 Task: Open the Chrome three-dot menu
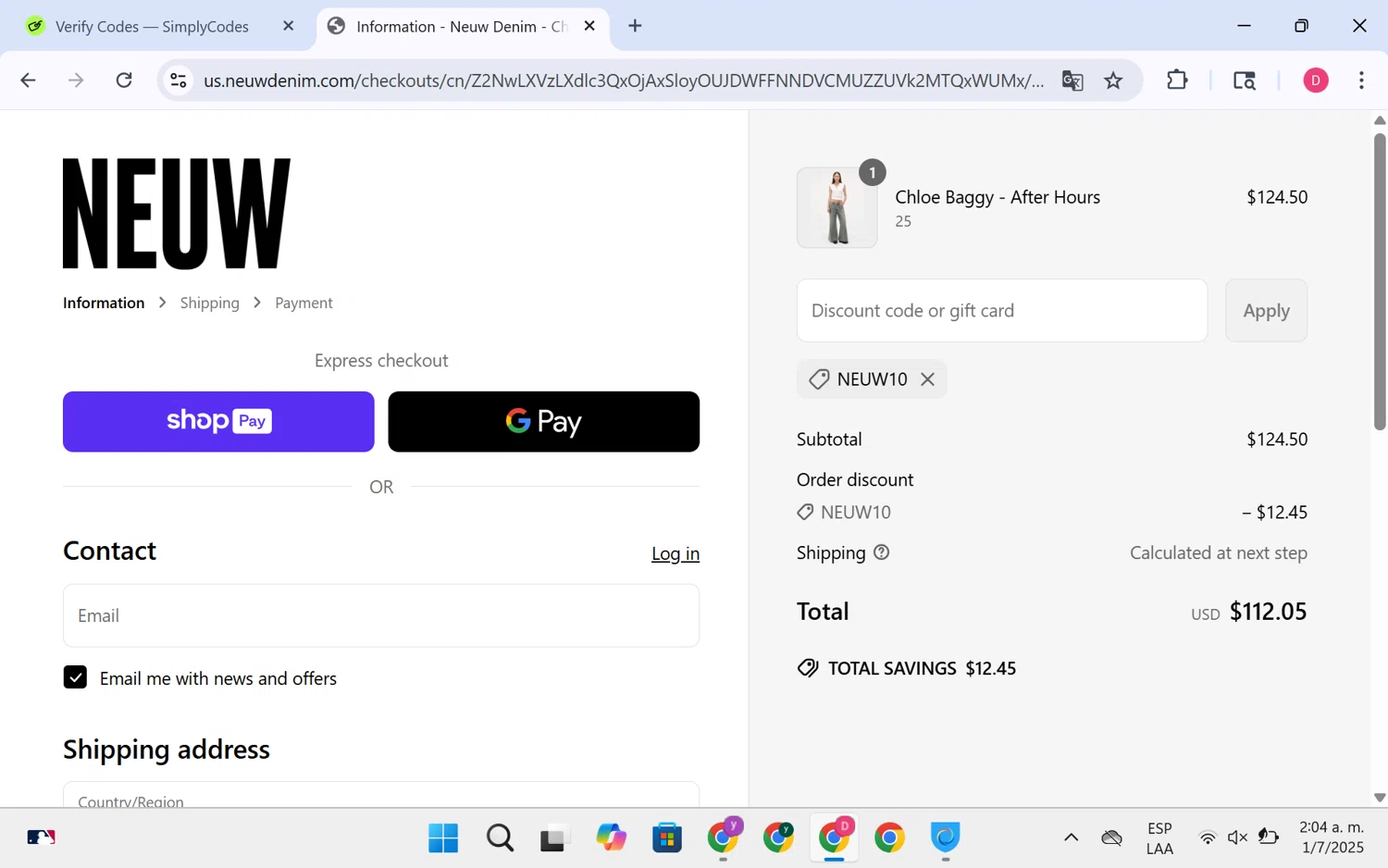tap(1361, 81)
